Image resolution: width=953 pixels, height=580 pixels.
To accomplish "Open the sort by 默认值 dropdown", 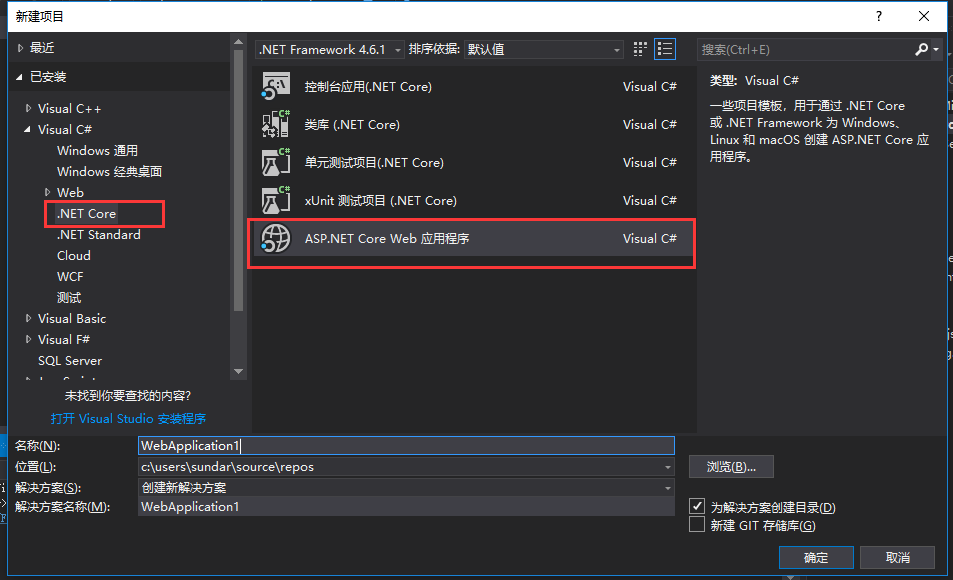I will (x=616, y=50).
